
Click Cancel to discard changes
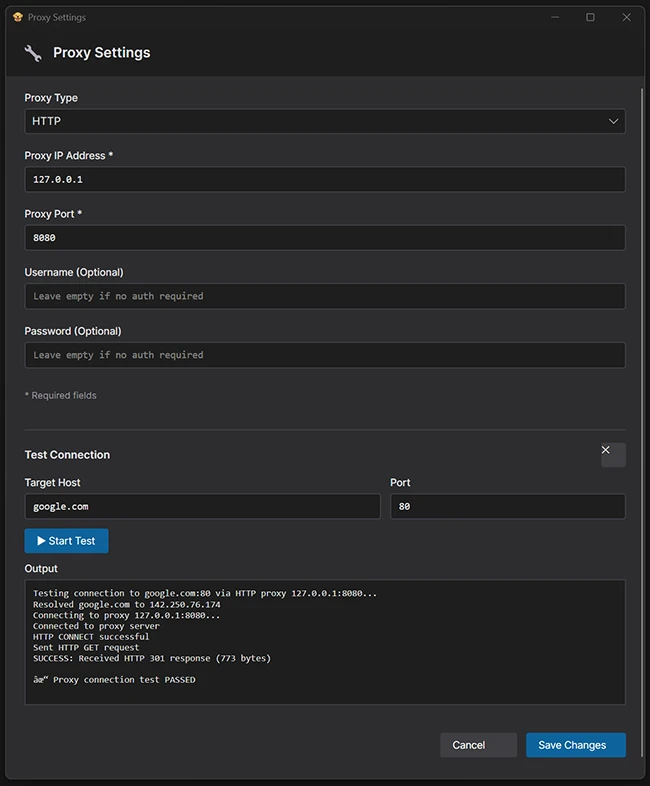(478, 745)
